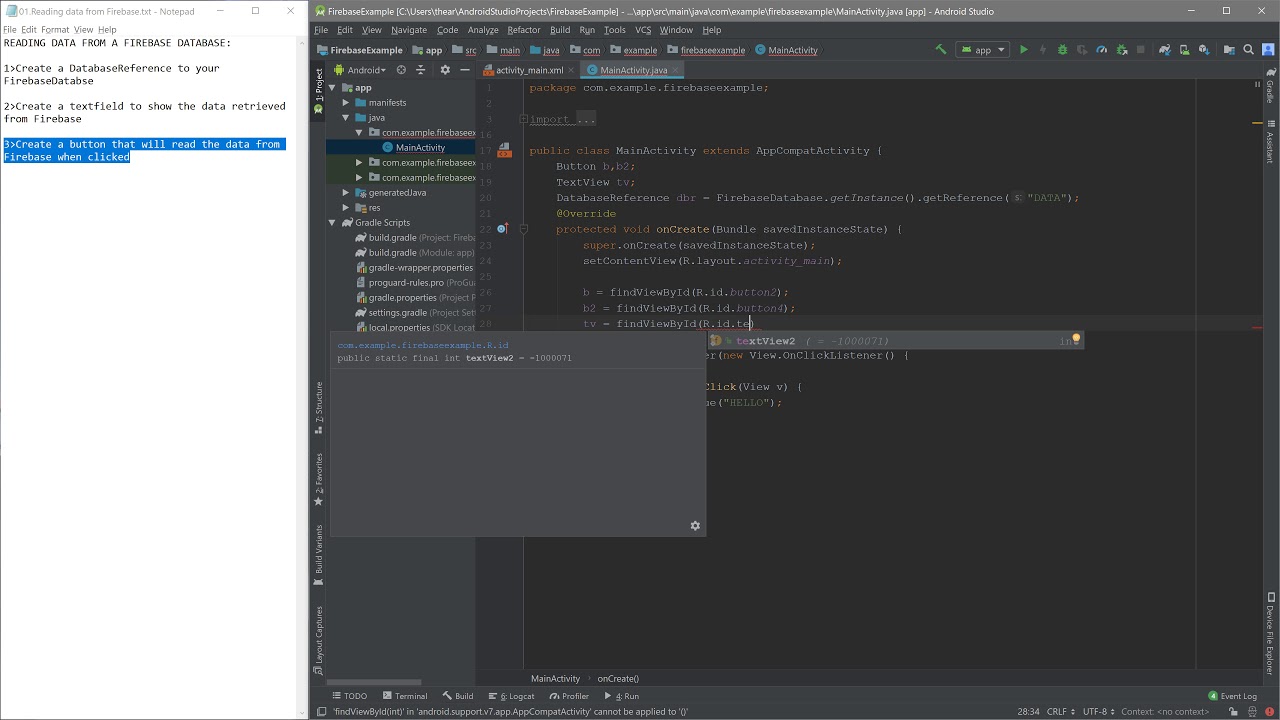The height and width of the screenshot is (720, 1280).
Task: Click related XML file gutter icon at line 17
Action: pyautogui.click(x=505, y=151)
